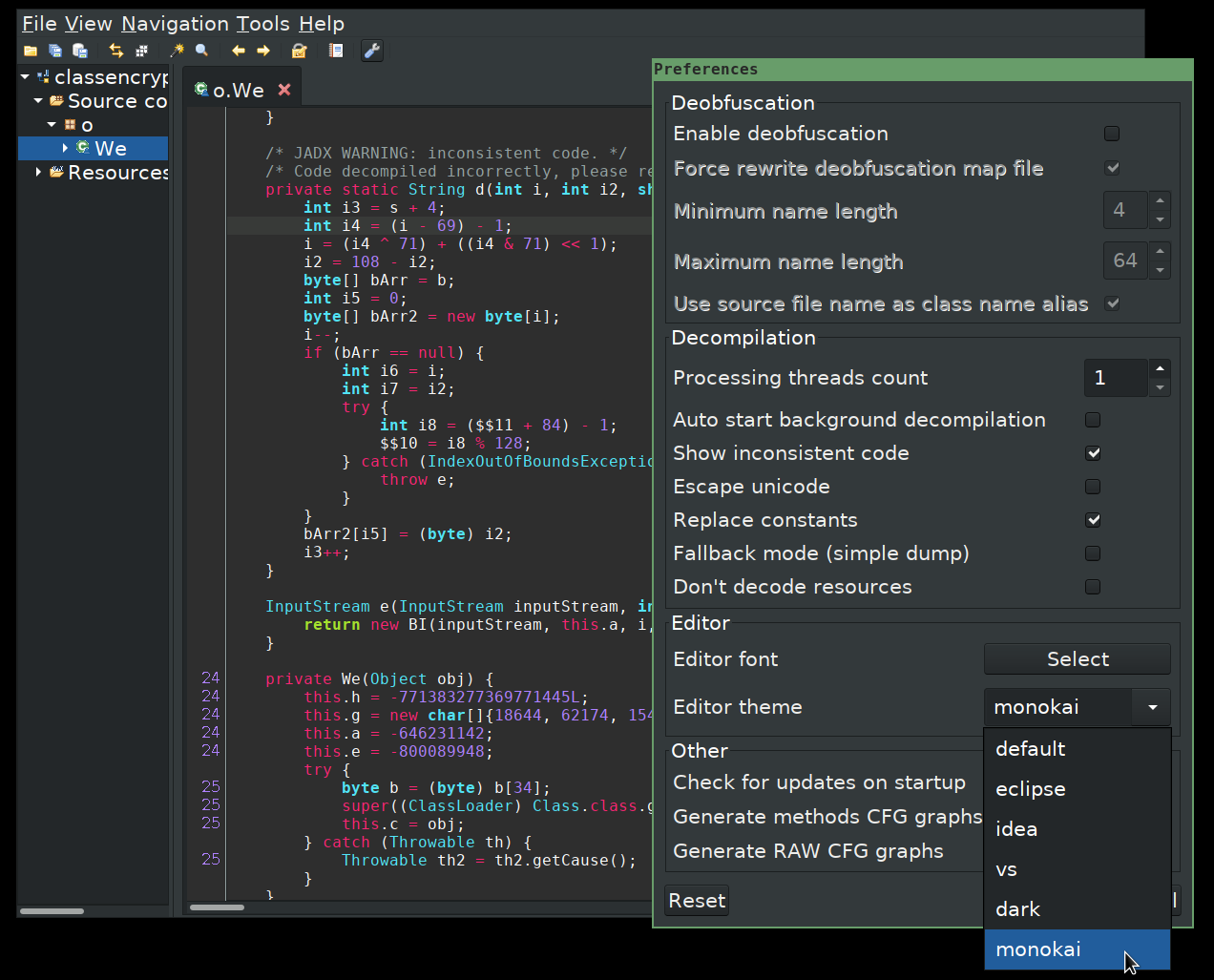The image size is (1214, 980).
Task: Click the Reset button in Preferences
Action: pos(696,900)
